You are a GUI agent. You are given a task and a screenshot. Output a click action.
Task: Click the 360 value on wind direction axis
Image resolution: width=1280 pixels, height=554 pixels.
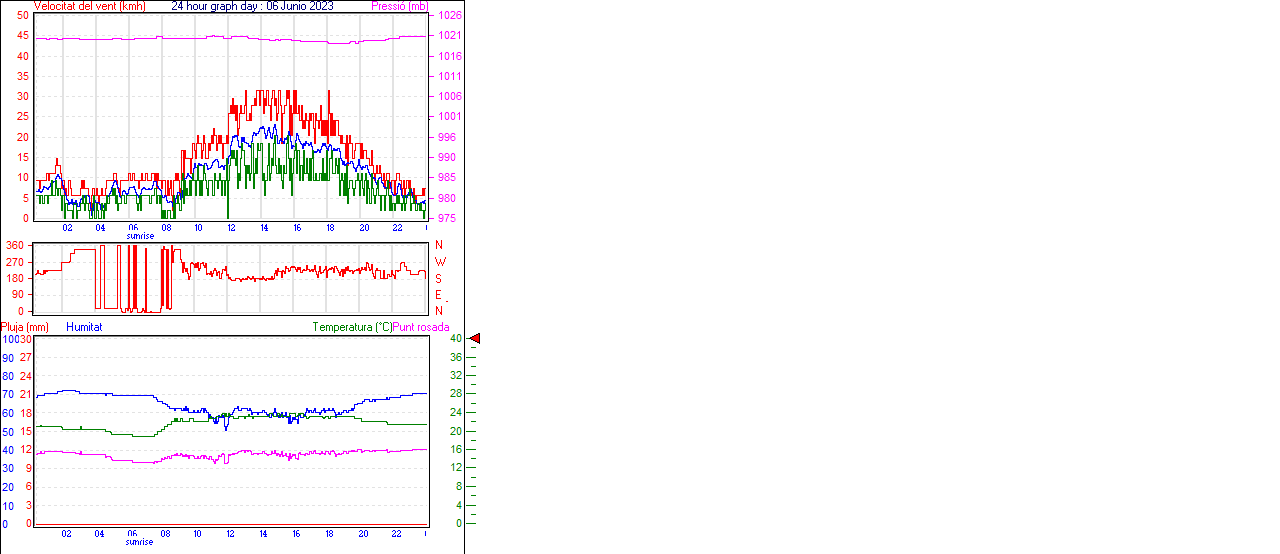[x=15, y=245]
